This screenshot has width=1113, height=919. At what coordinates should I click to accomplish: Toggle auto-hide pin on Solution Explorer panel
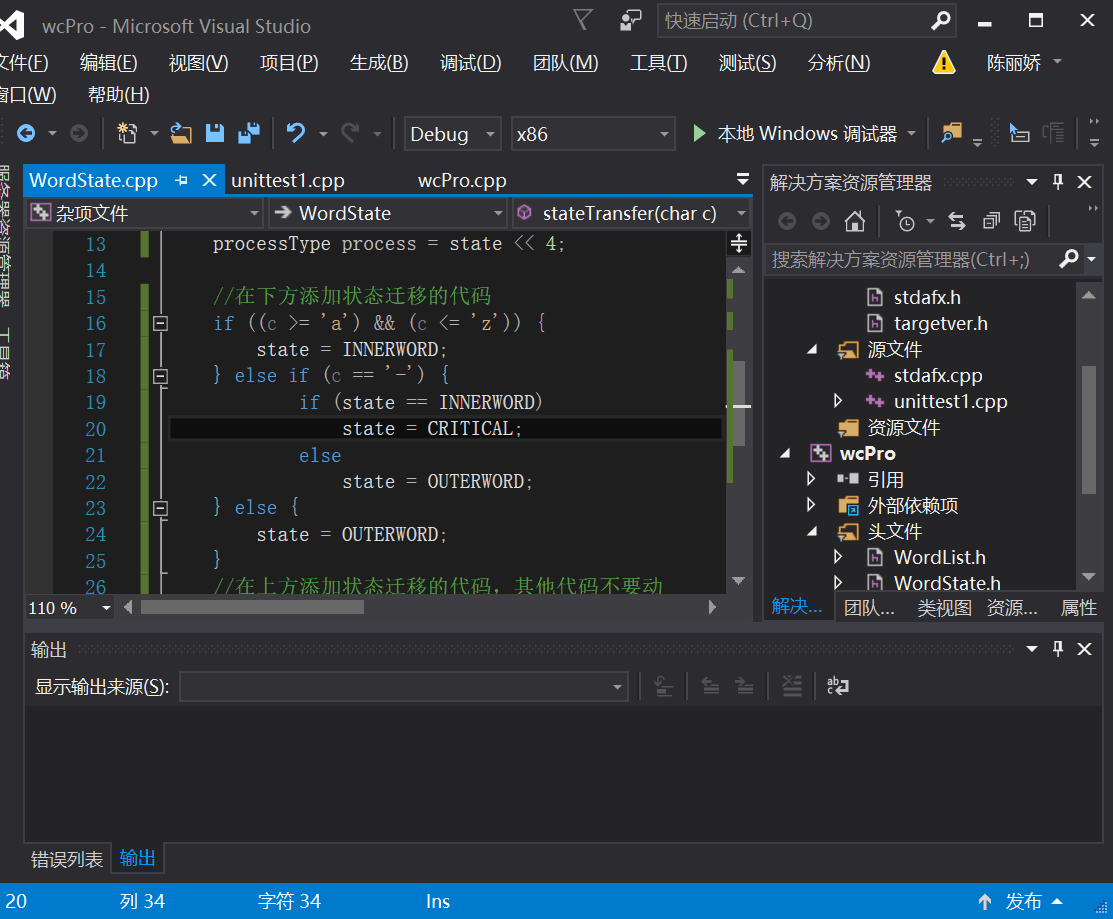coord(1058,182)
